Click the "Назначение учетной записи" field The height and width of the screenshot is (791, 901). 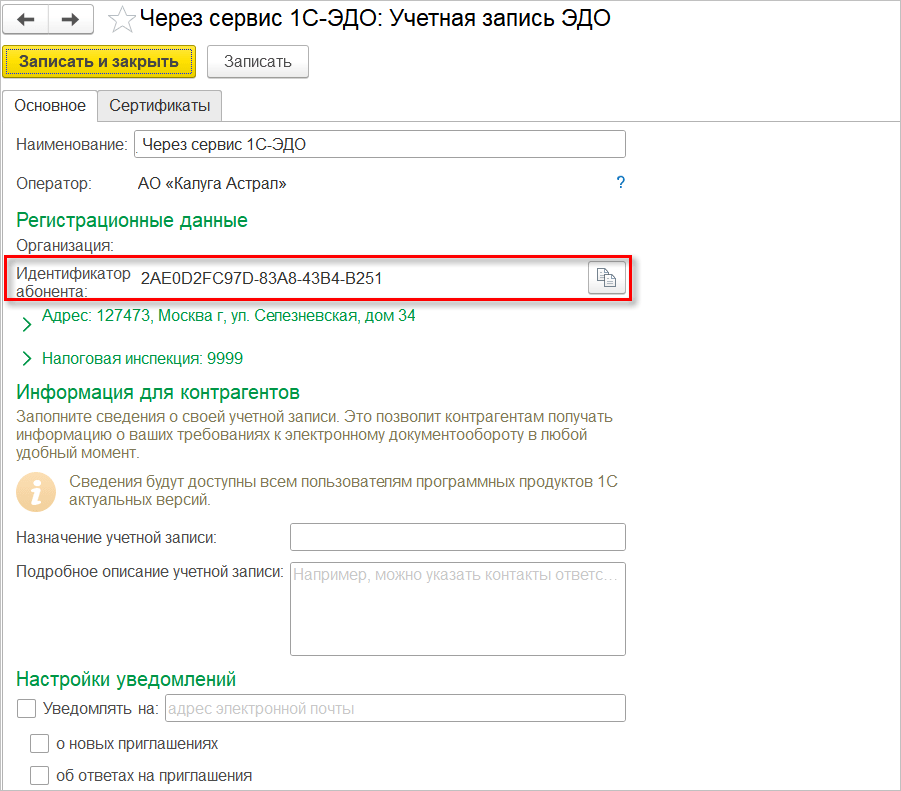pyautogui.click(x=457, y=537)
